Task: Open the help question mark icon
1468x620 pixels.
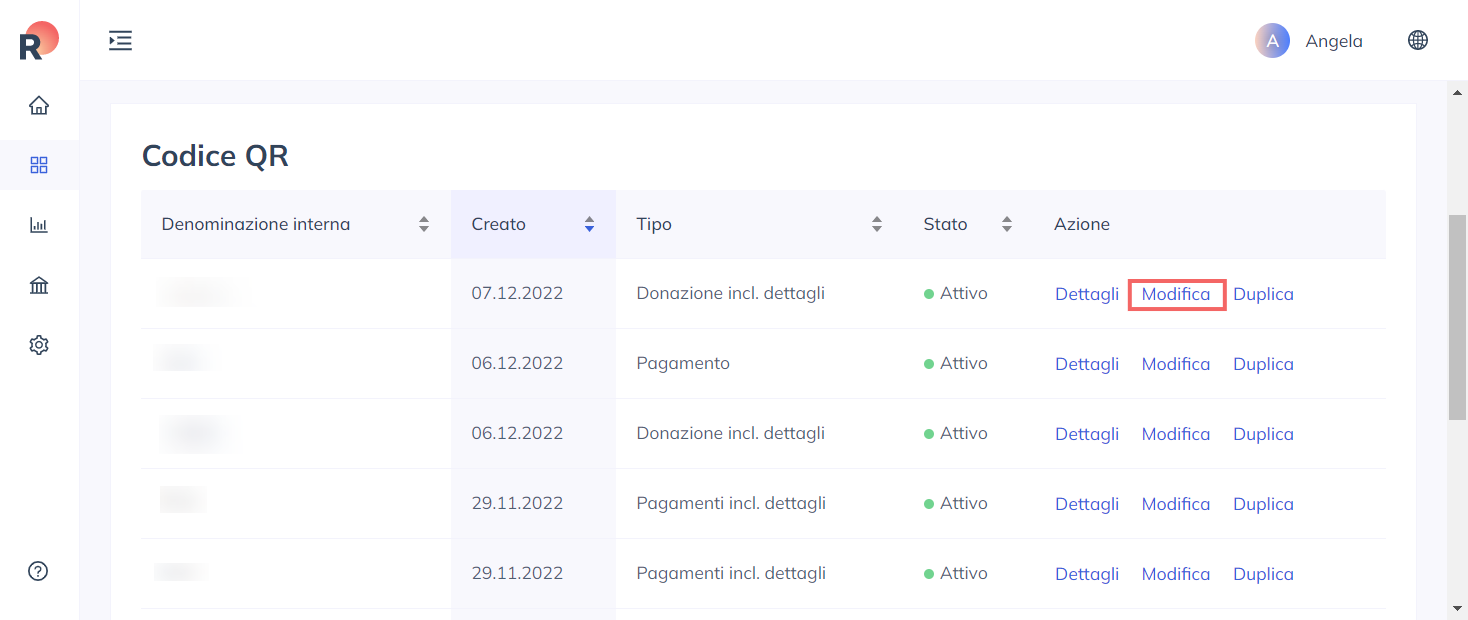Action: (38, 571)
